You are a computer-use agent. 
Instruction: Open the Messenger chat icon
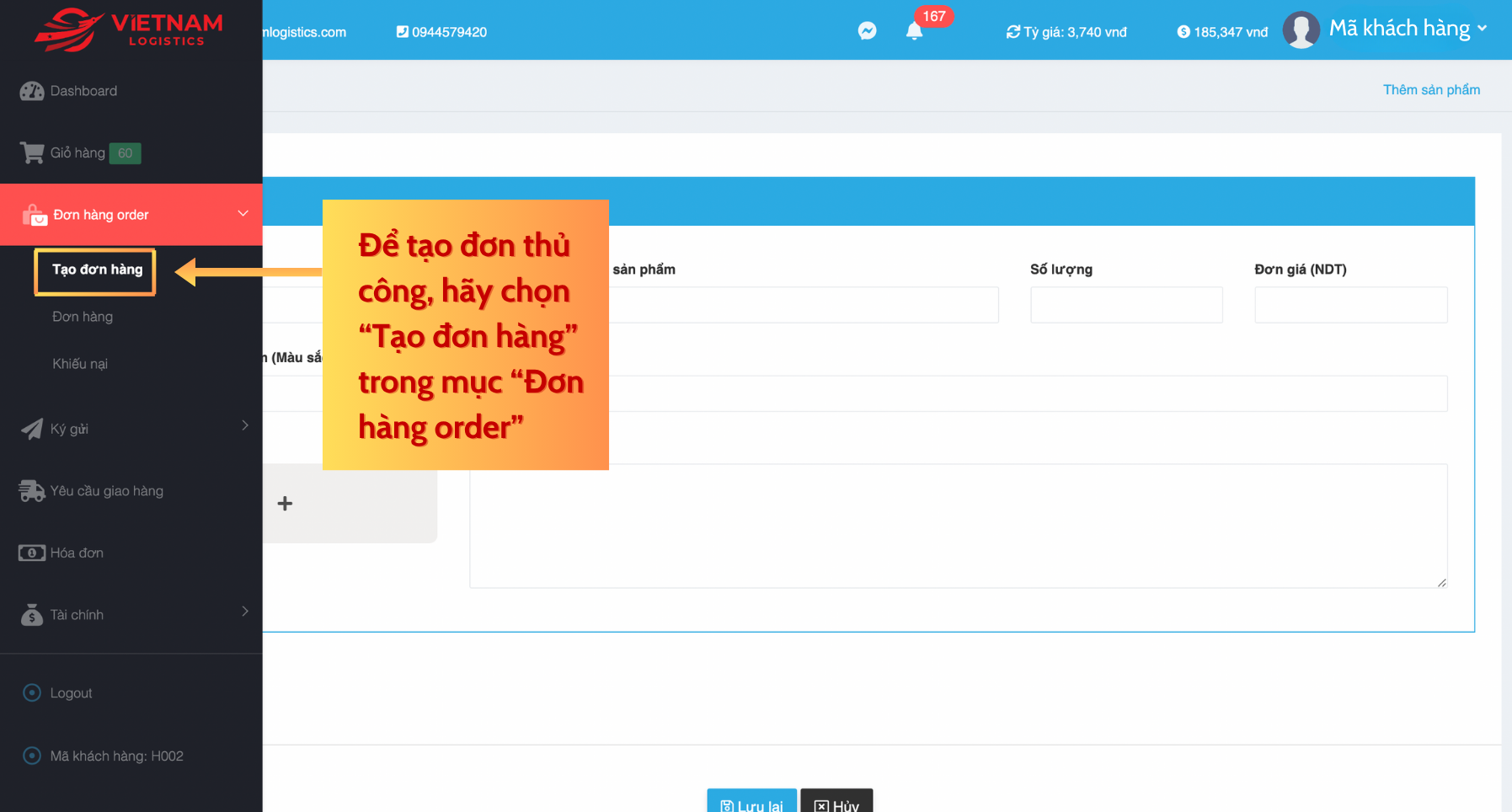click(867, 31)
